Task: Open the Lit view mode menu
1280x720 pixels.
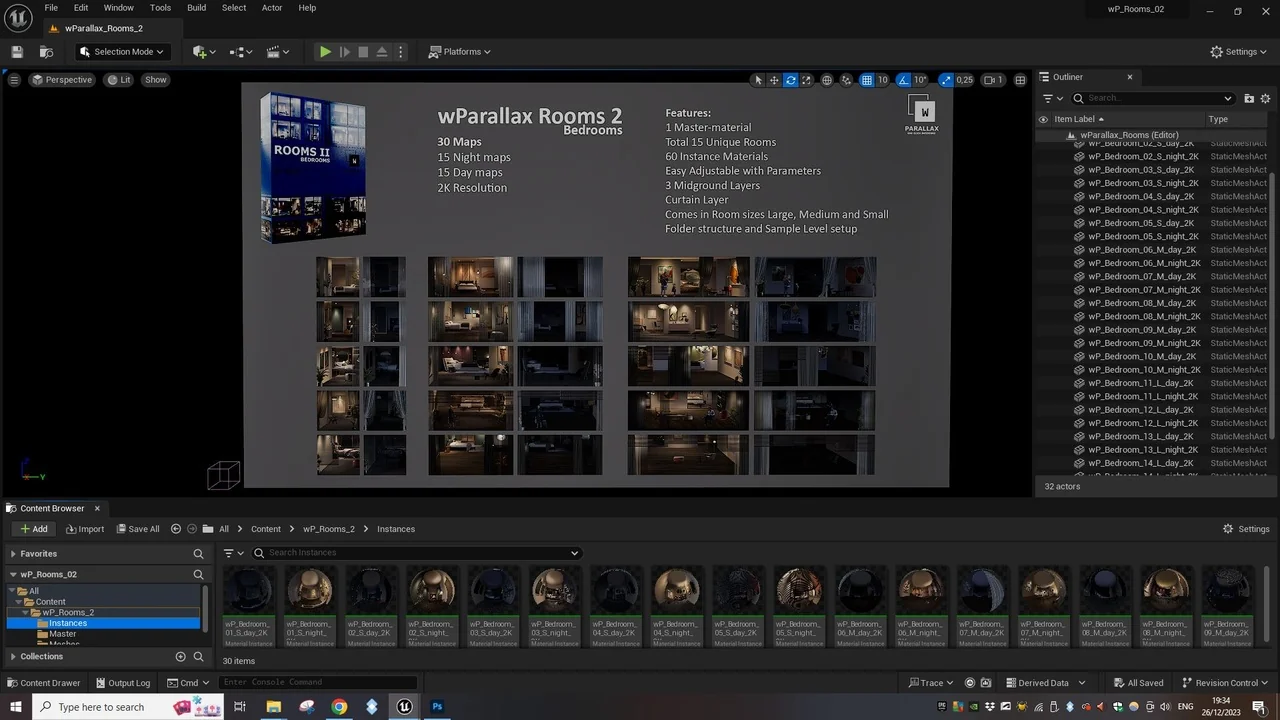Action: [x=119, y=80]
